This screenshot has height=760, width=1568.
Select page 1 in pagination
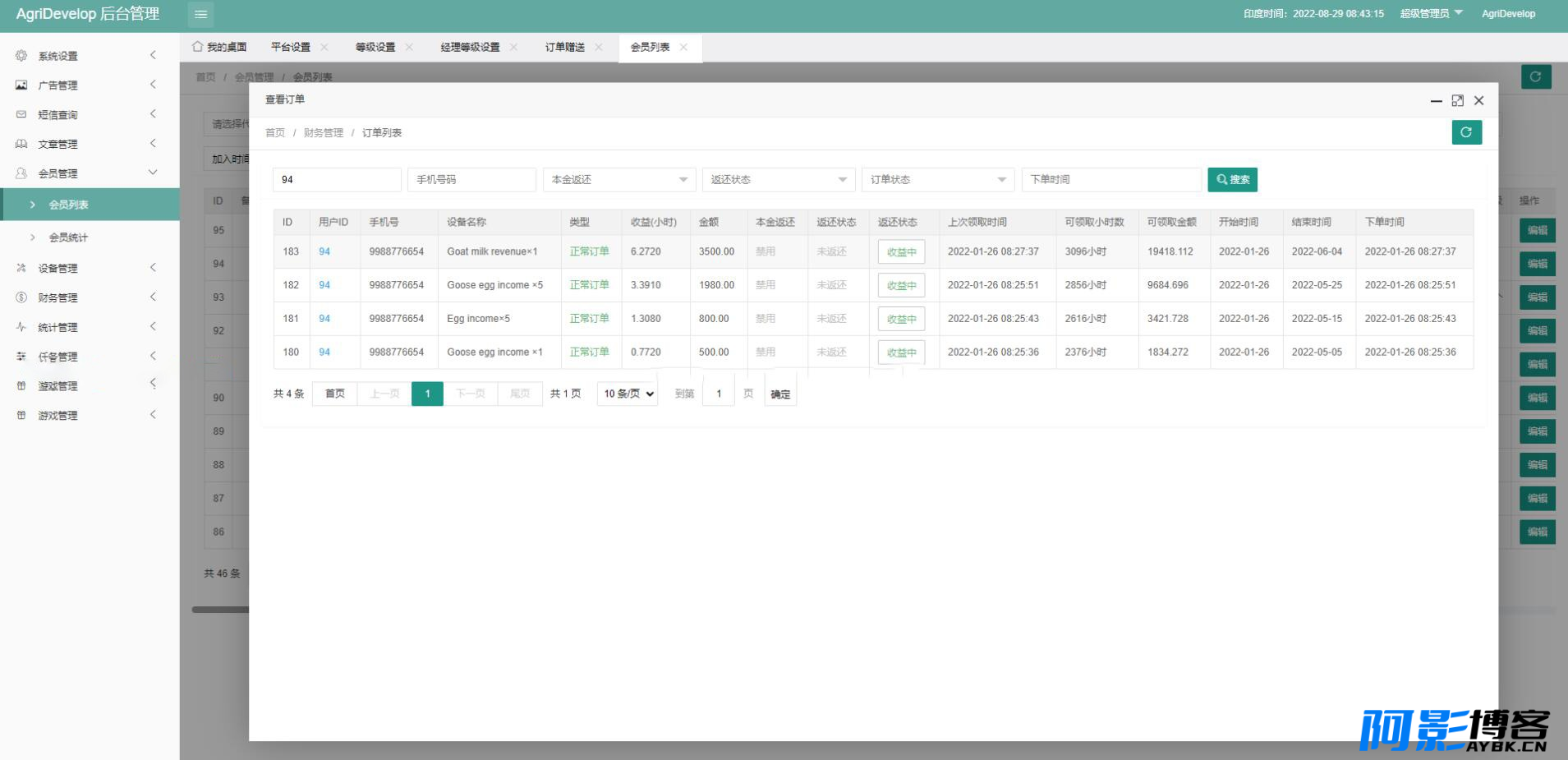click(427, 394)
